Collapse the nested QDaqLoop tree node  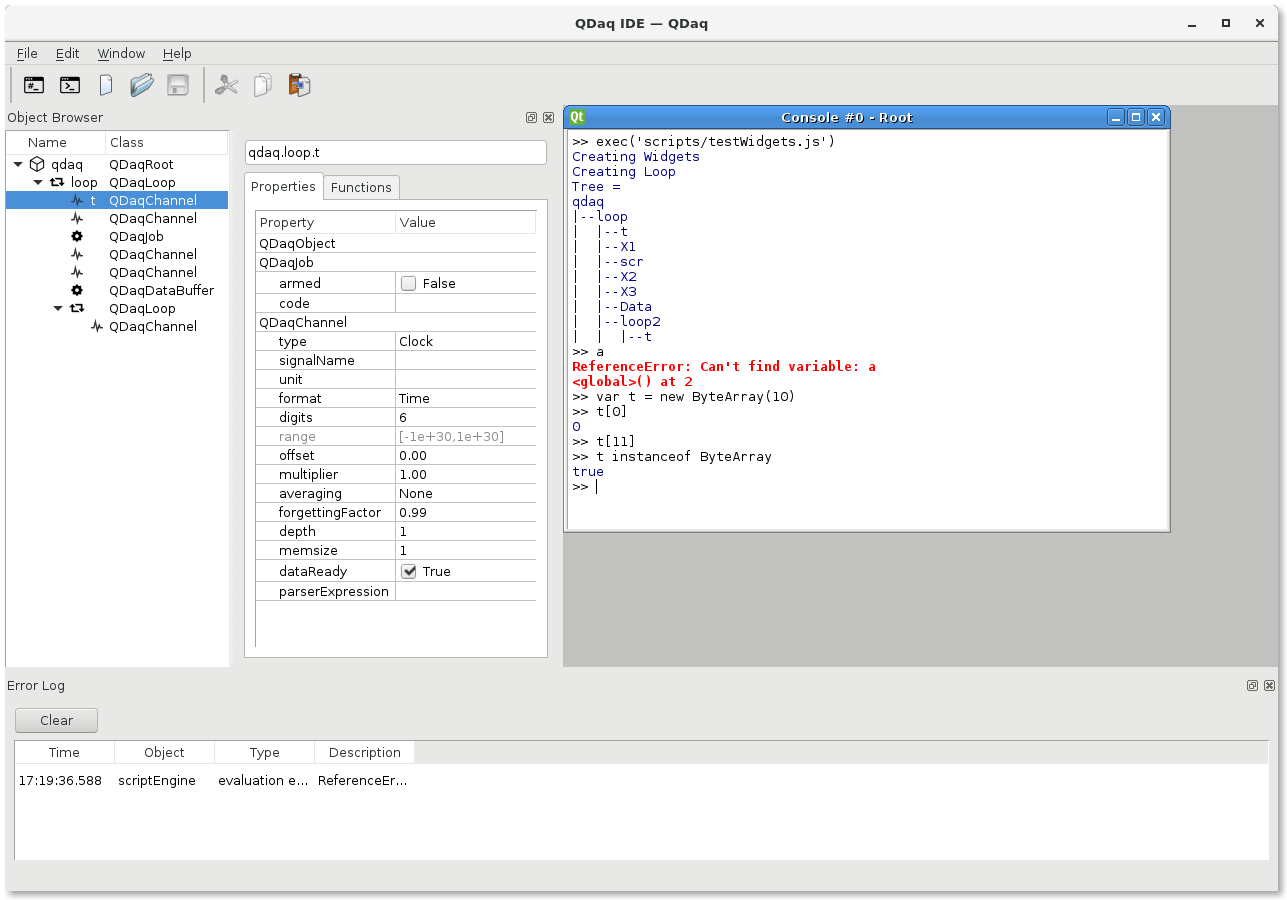pyautogui.click(x=58, y=308)
